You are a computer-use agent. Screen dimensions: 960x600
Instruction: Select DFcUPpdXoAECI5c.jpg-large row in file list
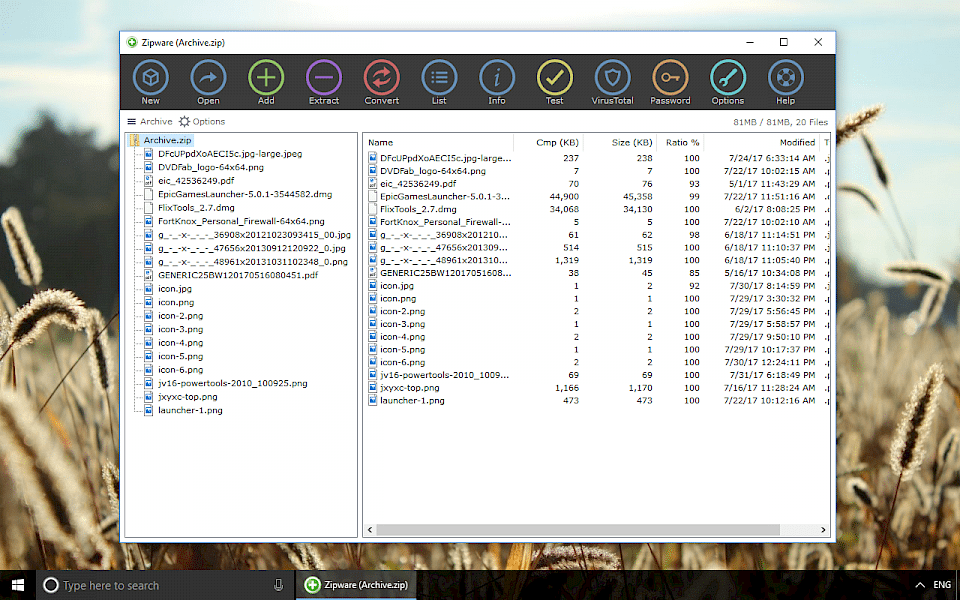(x=597, y=158)
